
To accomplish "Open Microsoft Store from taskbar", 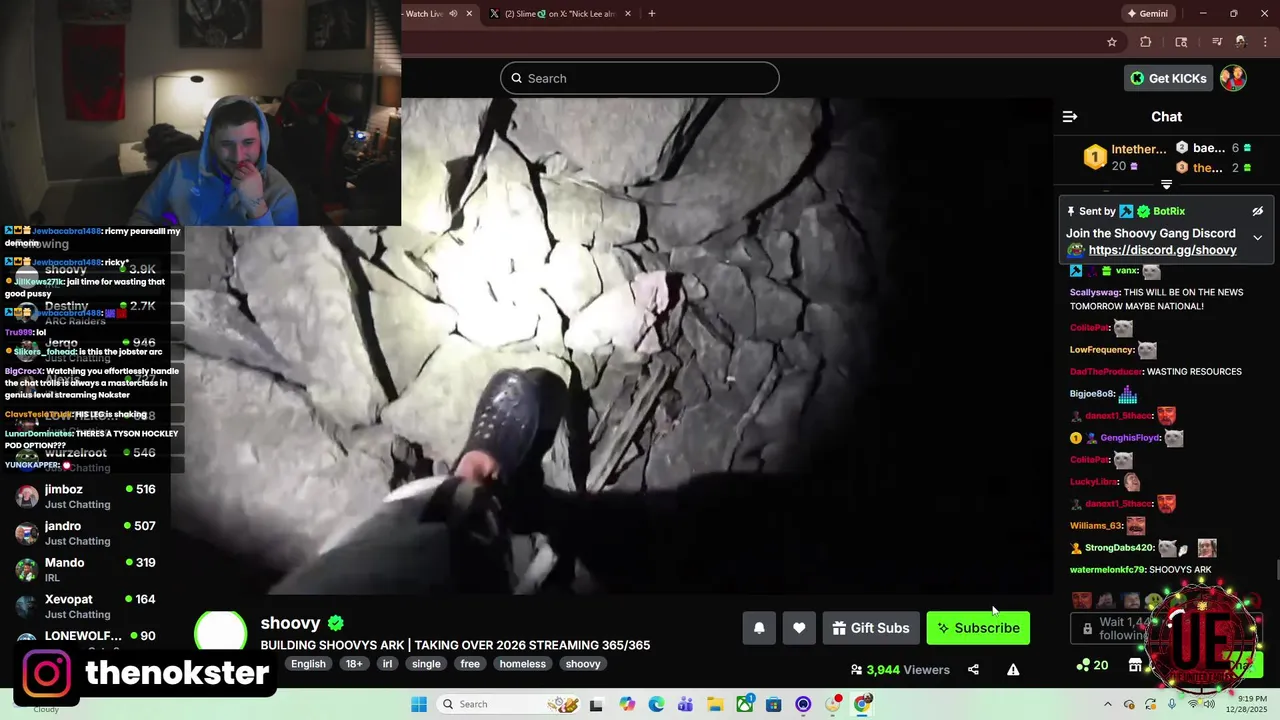I will 774,704.
